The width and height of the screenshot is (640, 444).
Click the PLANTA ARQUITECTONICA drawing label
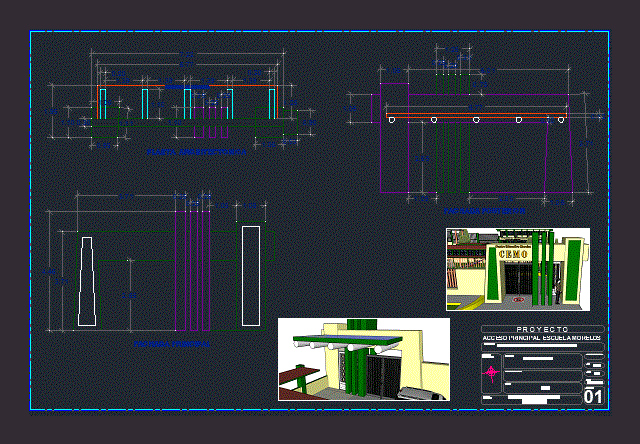pyautogui.click(x=197, y=153)
